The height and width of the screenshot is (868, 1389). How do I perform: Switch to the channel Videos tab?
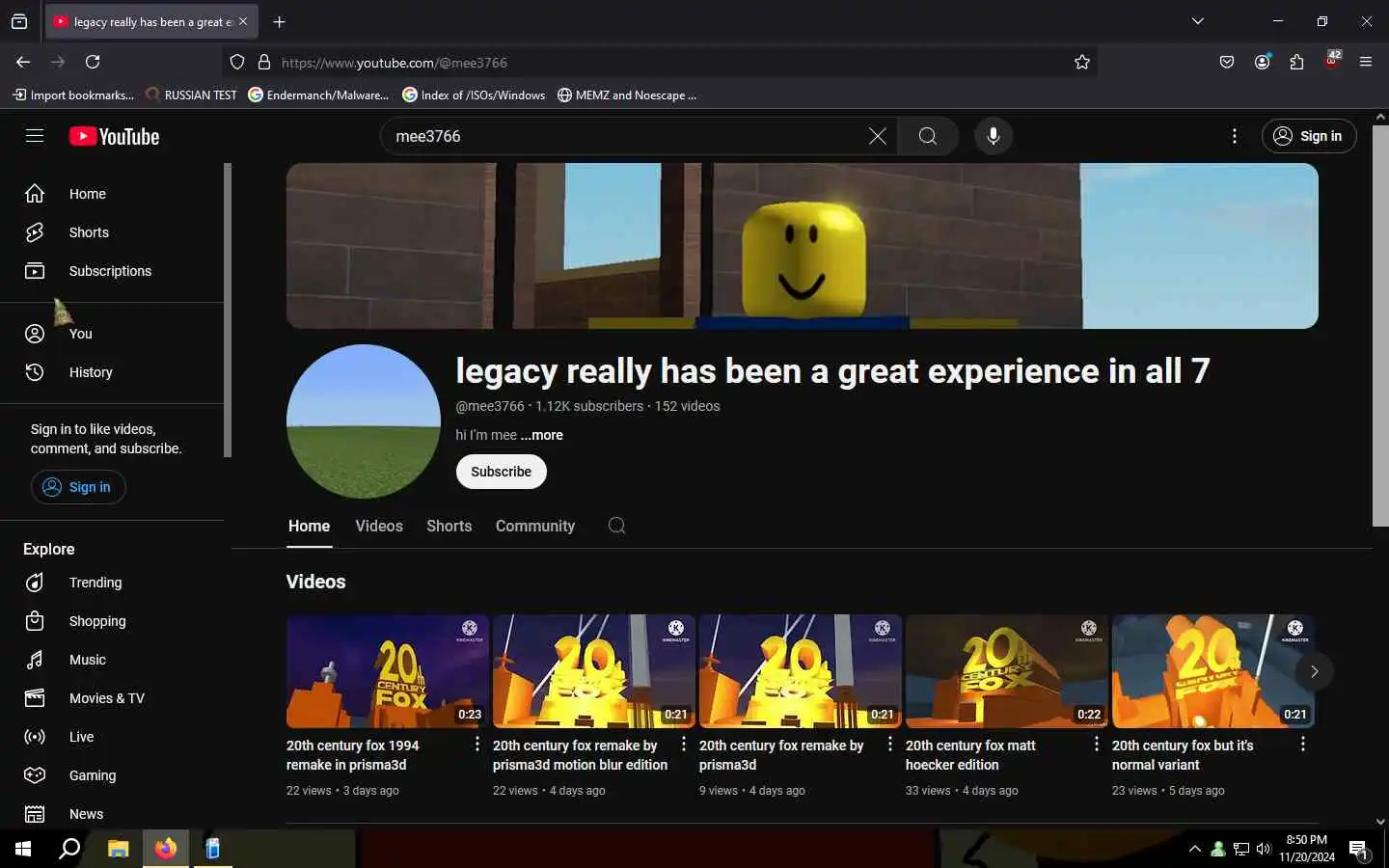(x=379, y=526)
